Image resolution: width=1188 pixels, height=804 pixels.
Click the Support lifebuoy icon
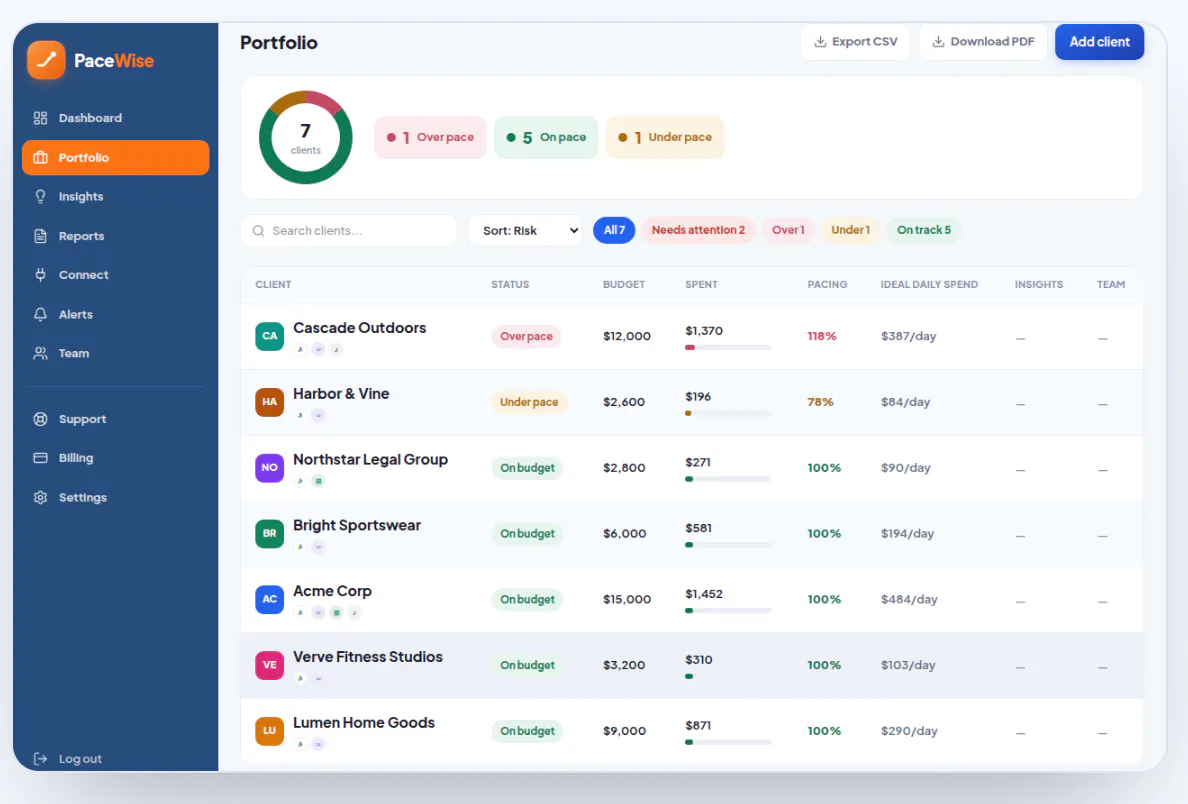click(x=41, y=419)
